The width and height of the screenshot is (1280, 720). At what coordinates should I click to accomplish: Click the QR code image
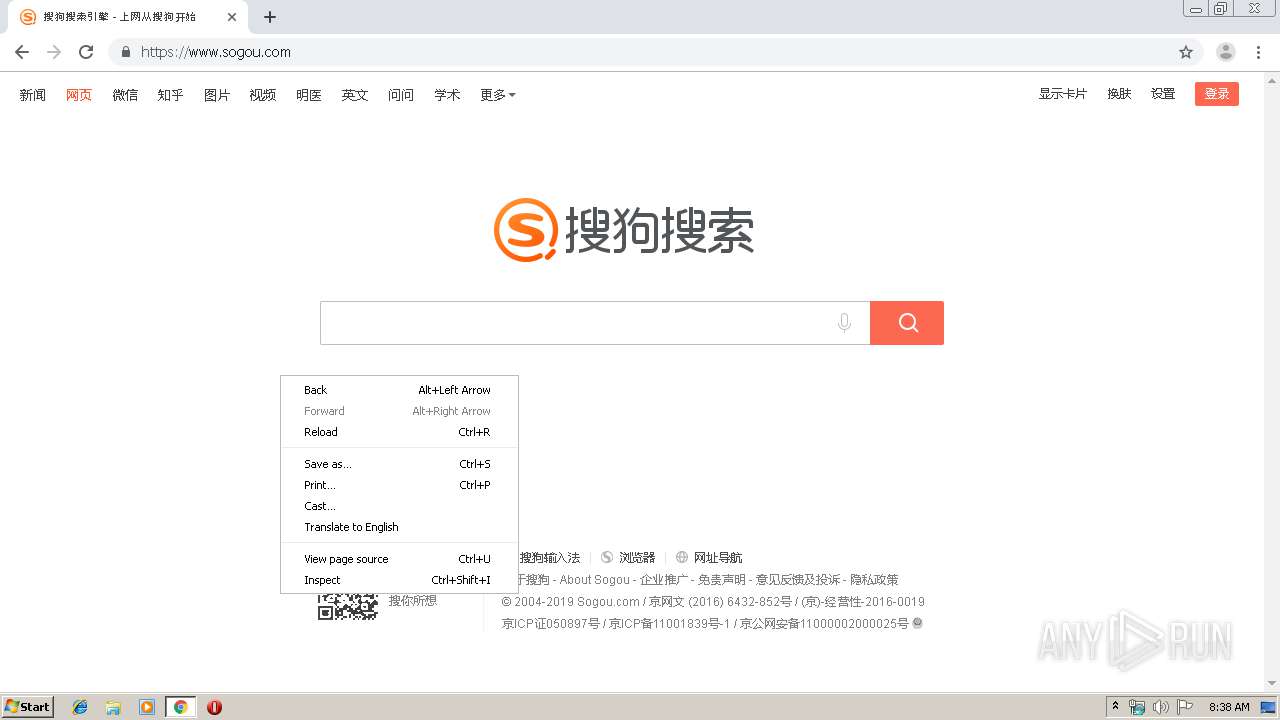(x=347, y=606)
